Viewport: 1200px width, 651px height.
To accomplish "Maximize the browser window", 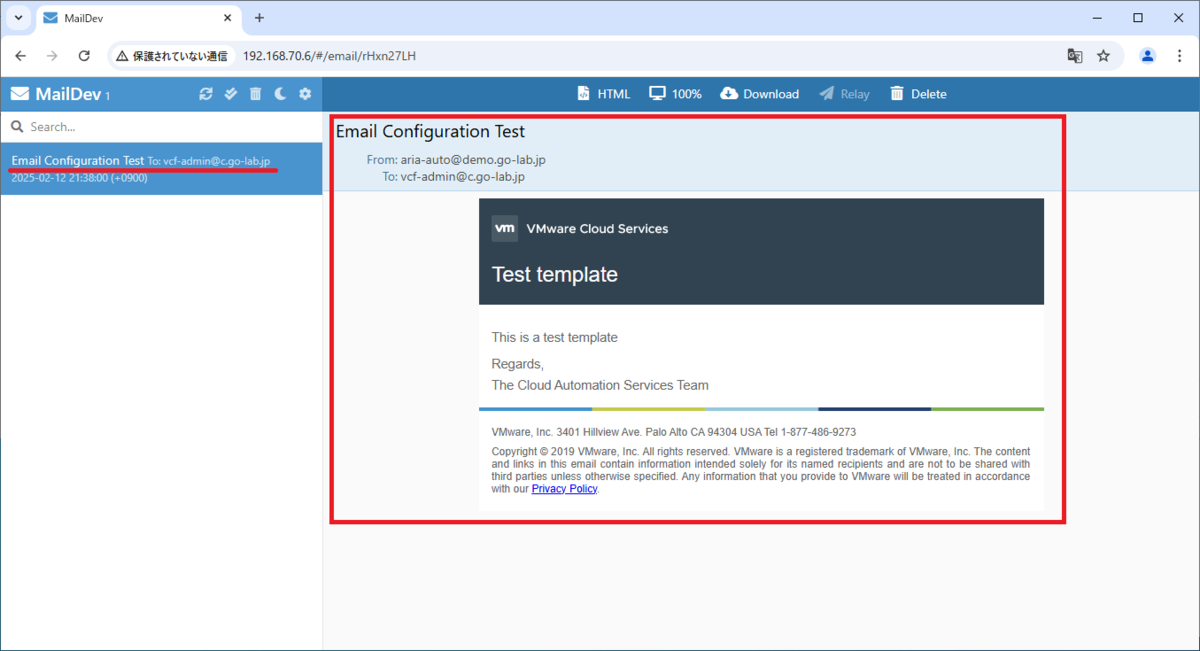I will pos(1138,18).
